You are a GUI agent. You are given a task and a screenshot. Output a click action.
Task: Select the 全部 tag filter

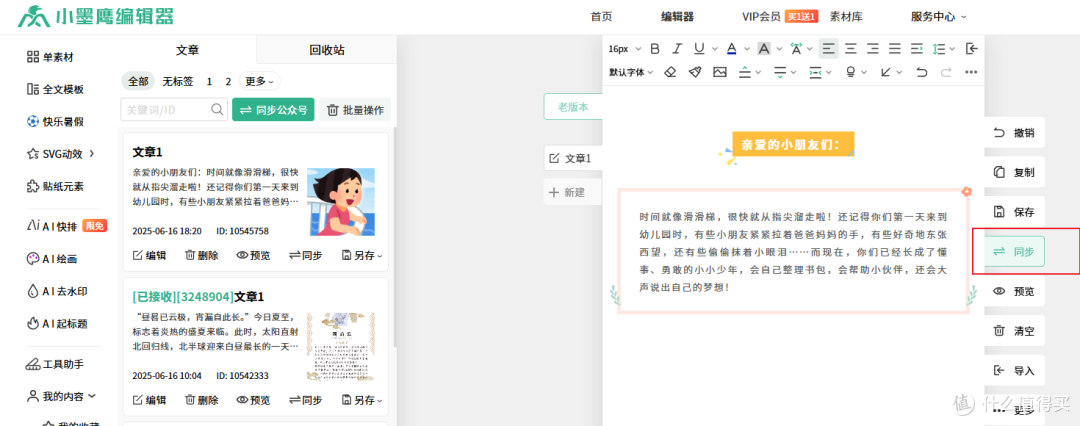coord(138,81)
